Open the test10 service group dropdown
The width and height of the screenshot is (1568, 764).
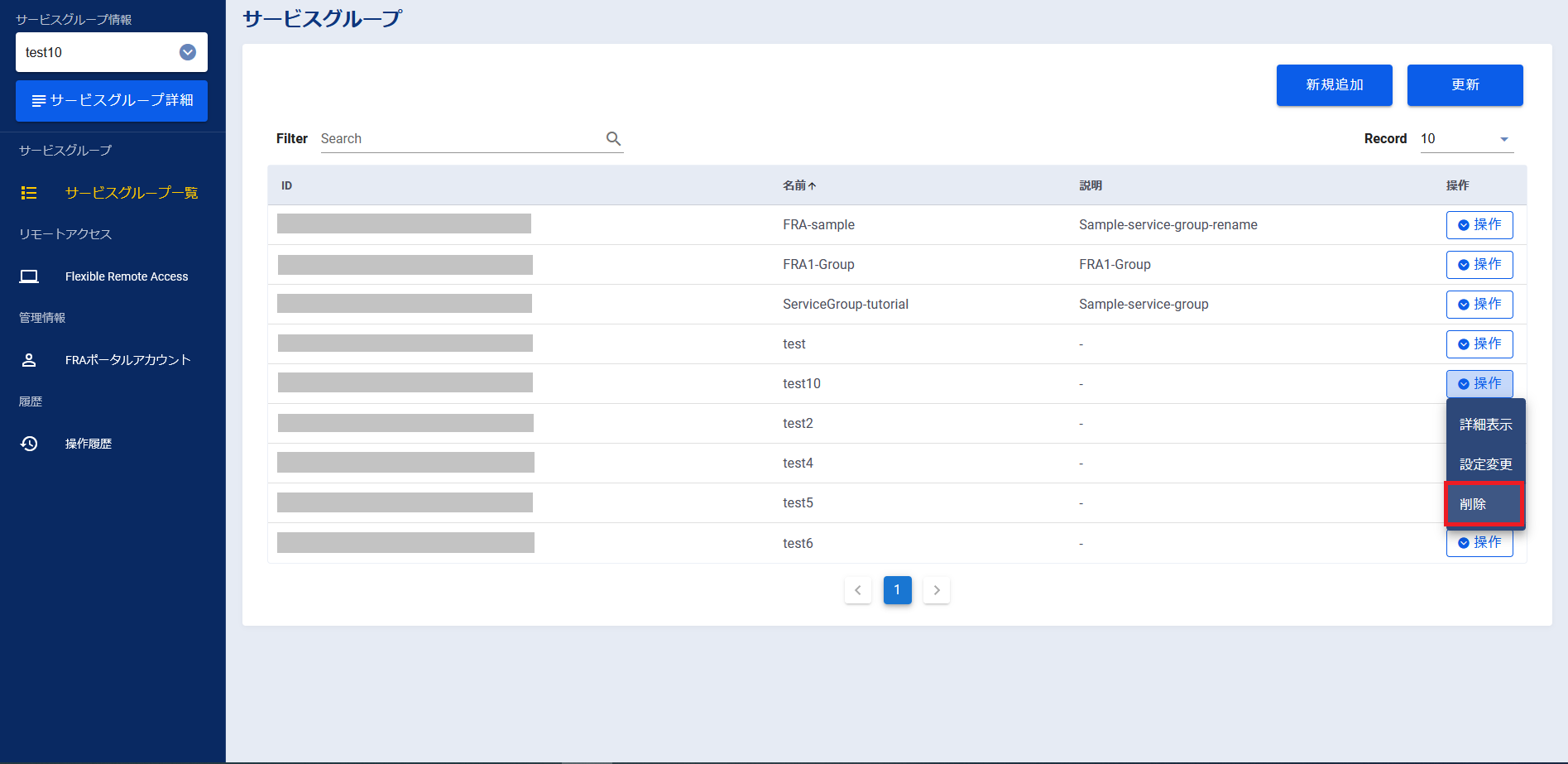tap(188, 52)
